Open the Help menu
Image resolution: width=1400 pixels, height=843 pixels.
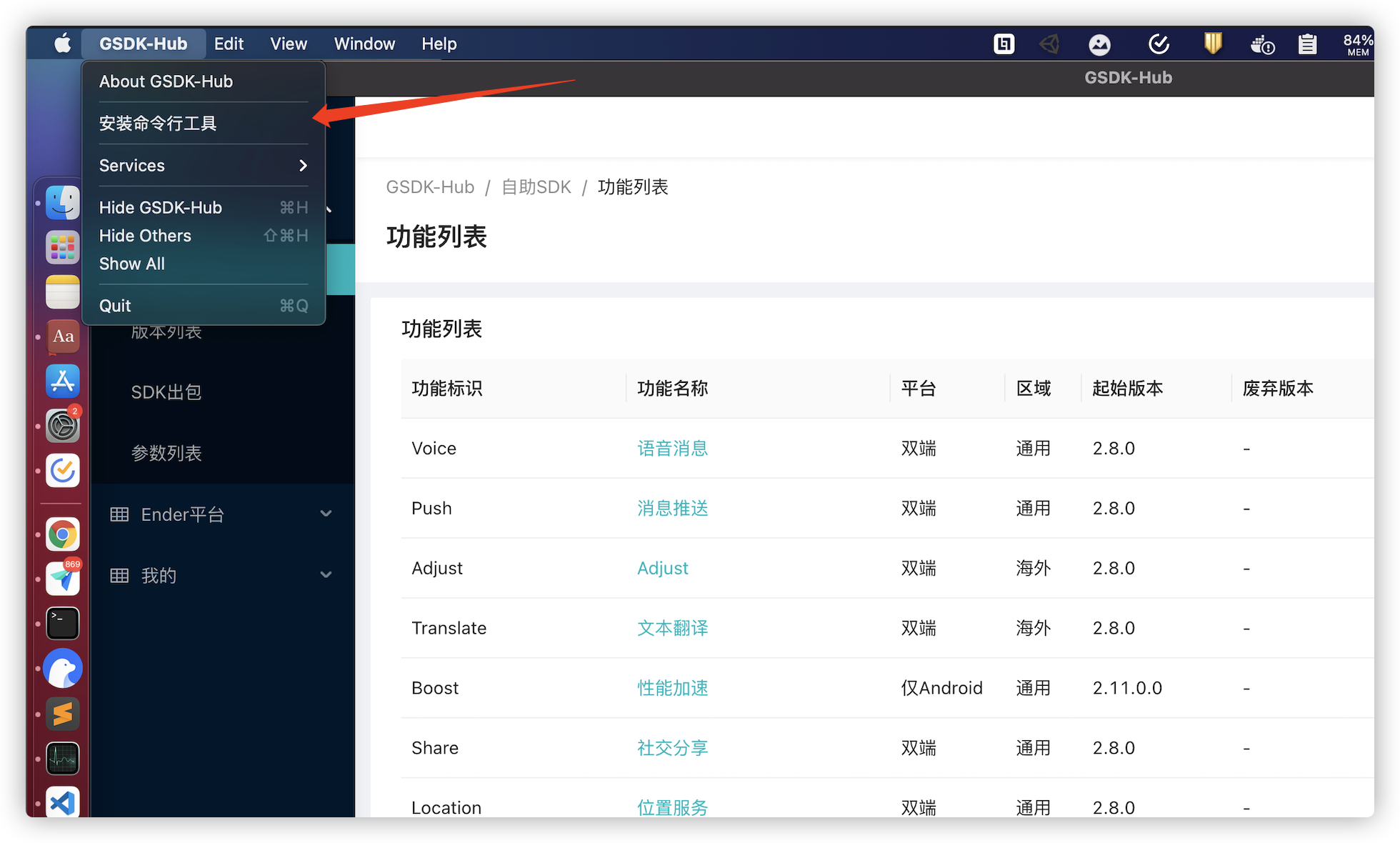[439, 44]
